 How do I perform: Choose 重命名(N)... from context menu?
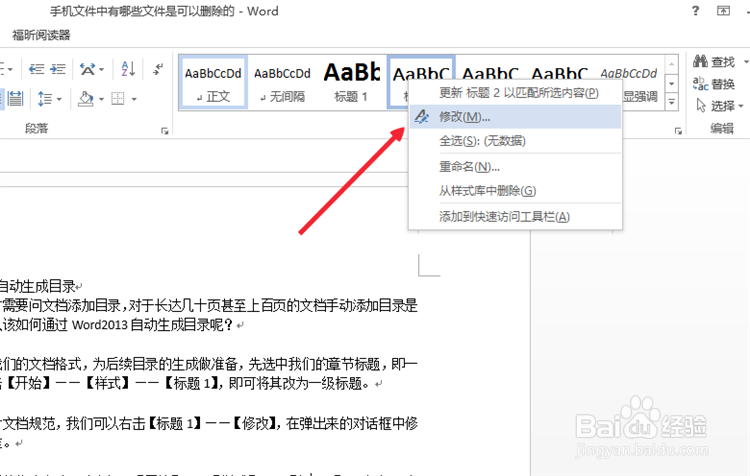point(516,167)
